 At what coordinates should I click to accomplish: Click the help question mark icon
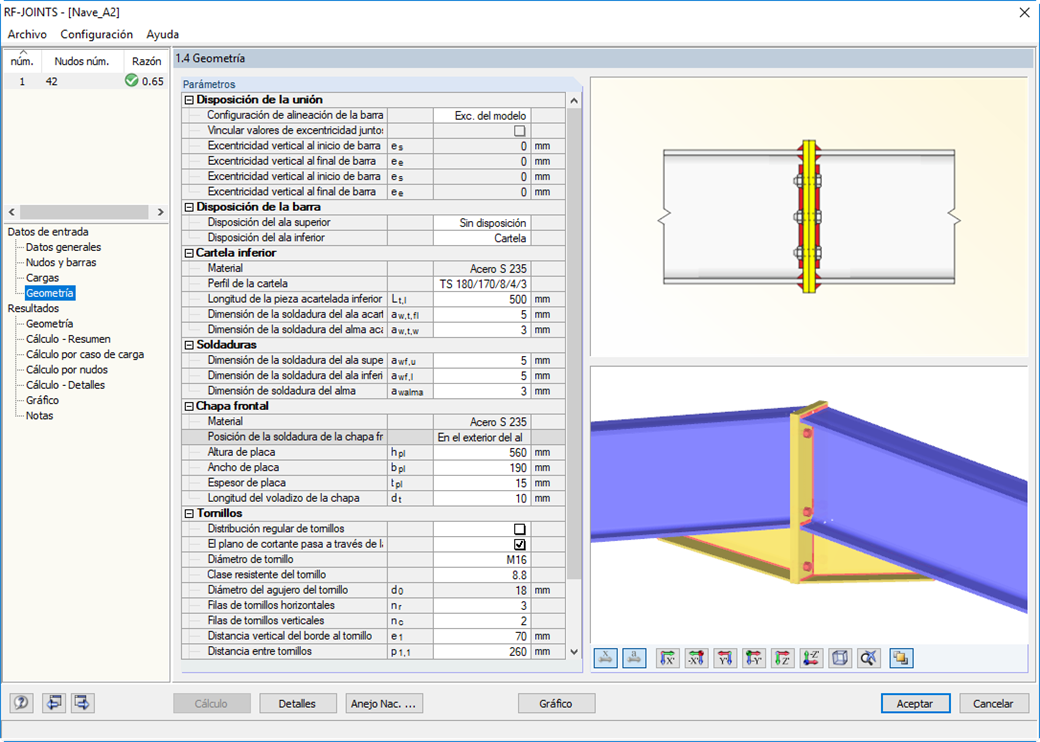[x=22, y=703]
